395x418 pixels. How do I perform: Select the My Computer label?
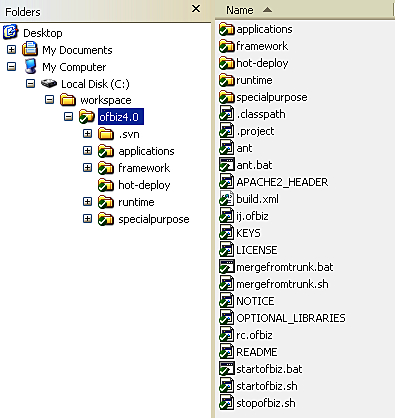coord(74,67)
